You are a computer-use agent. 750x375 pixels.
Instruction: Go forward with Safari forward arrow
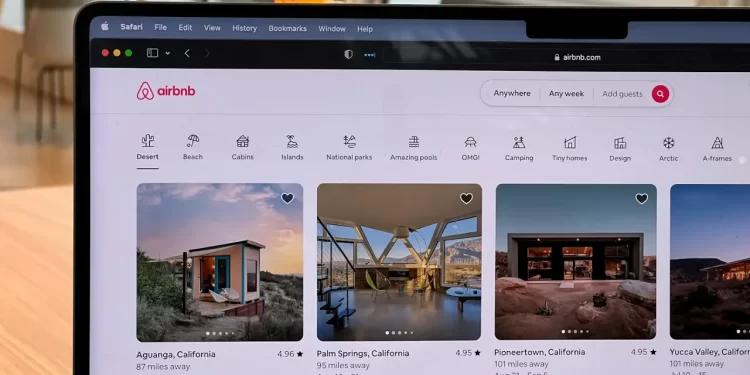click(207, 54)
